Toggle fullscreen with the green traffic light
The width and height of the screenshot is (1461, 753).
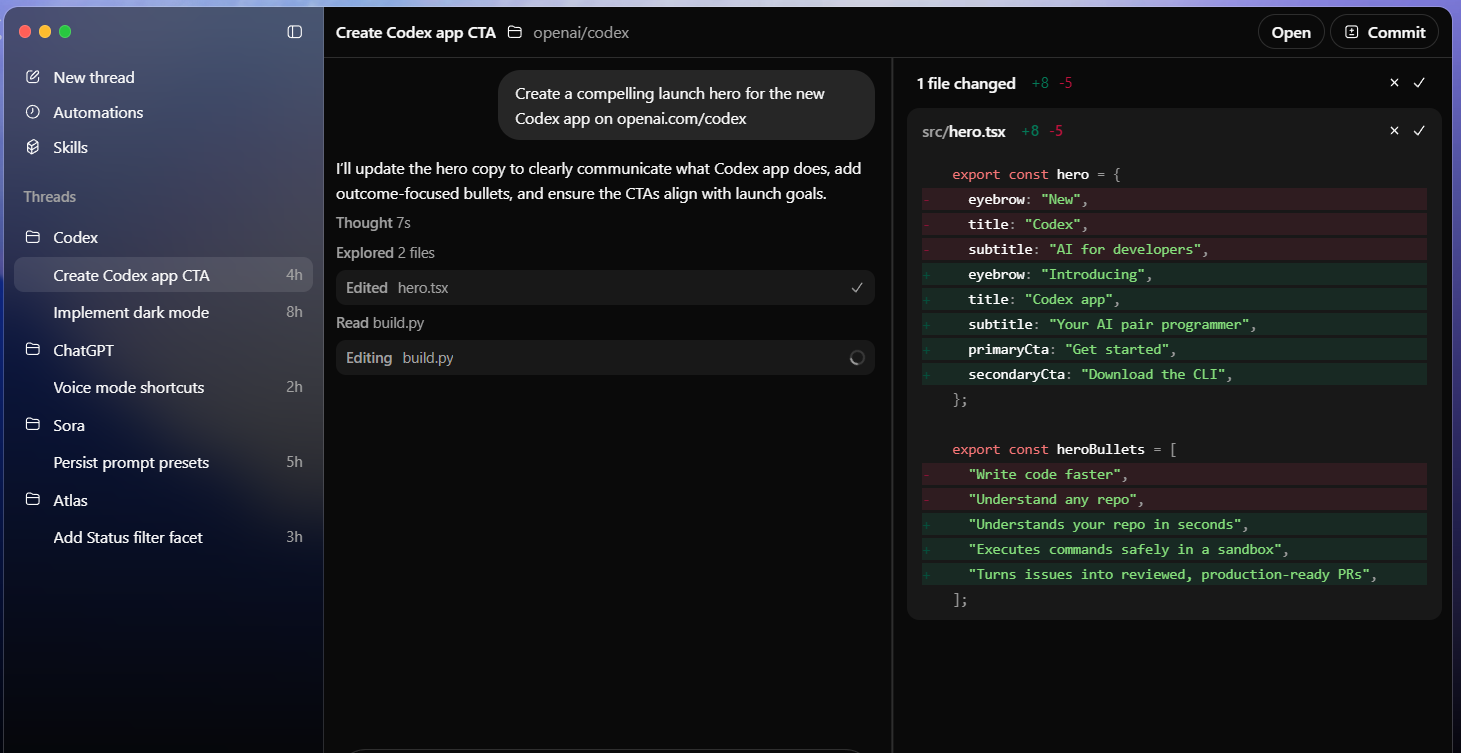tap(65, 31)
